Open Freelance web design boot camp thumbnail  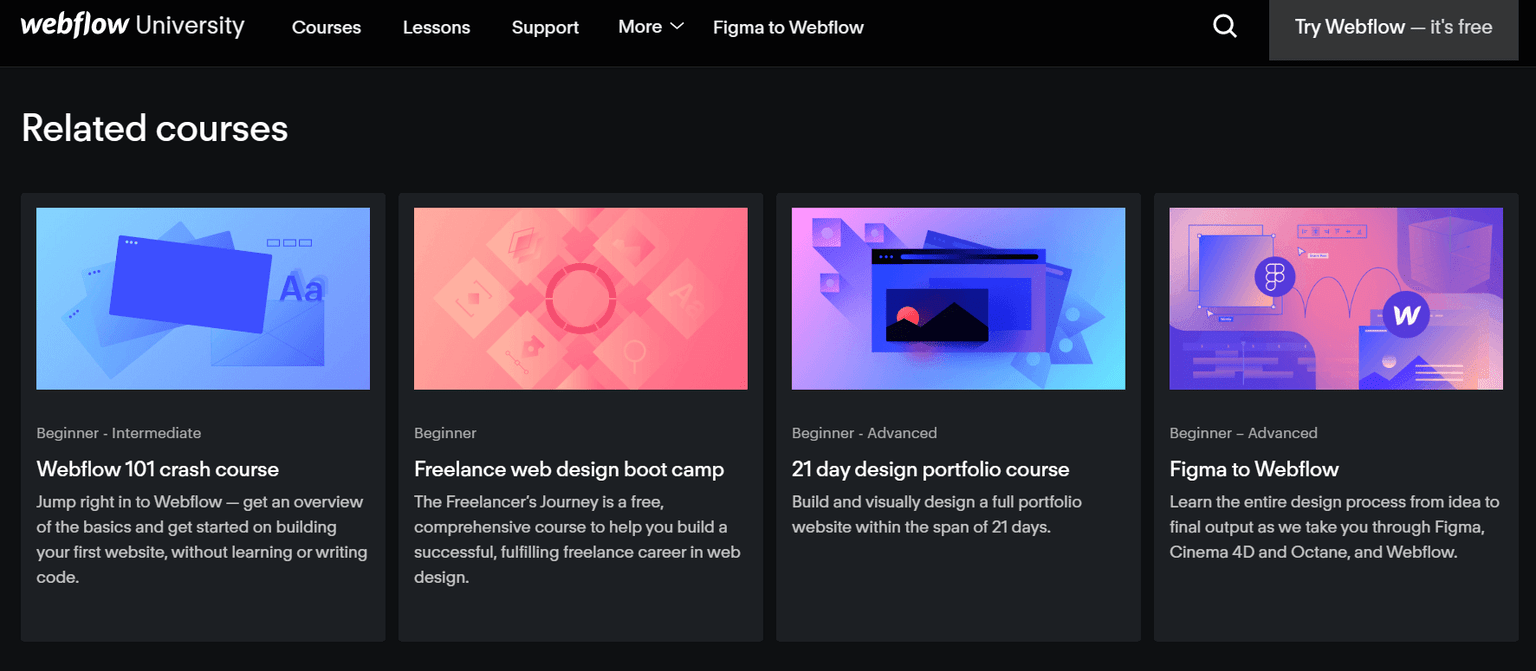580,298
